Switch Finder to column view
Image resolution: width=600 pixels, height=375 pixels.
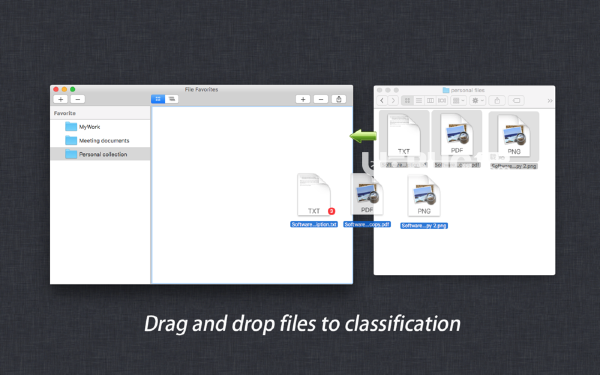(430, 101)
